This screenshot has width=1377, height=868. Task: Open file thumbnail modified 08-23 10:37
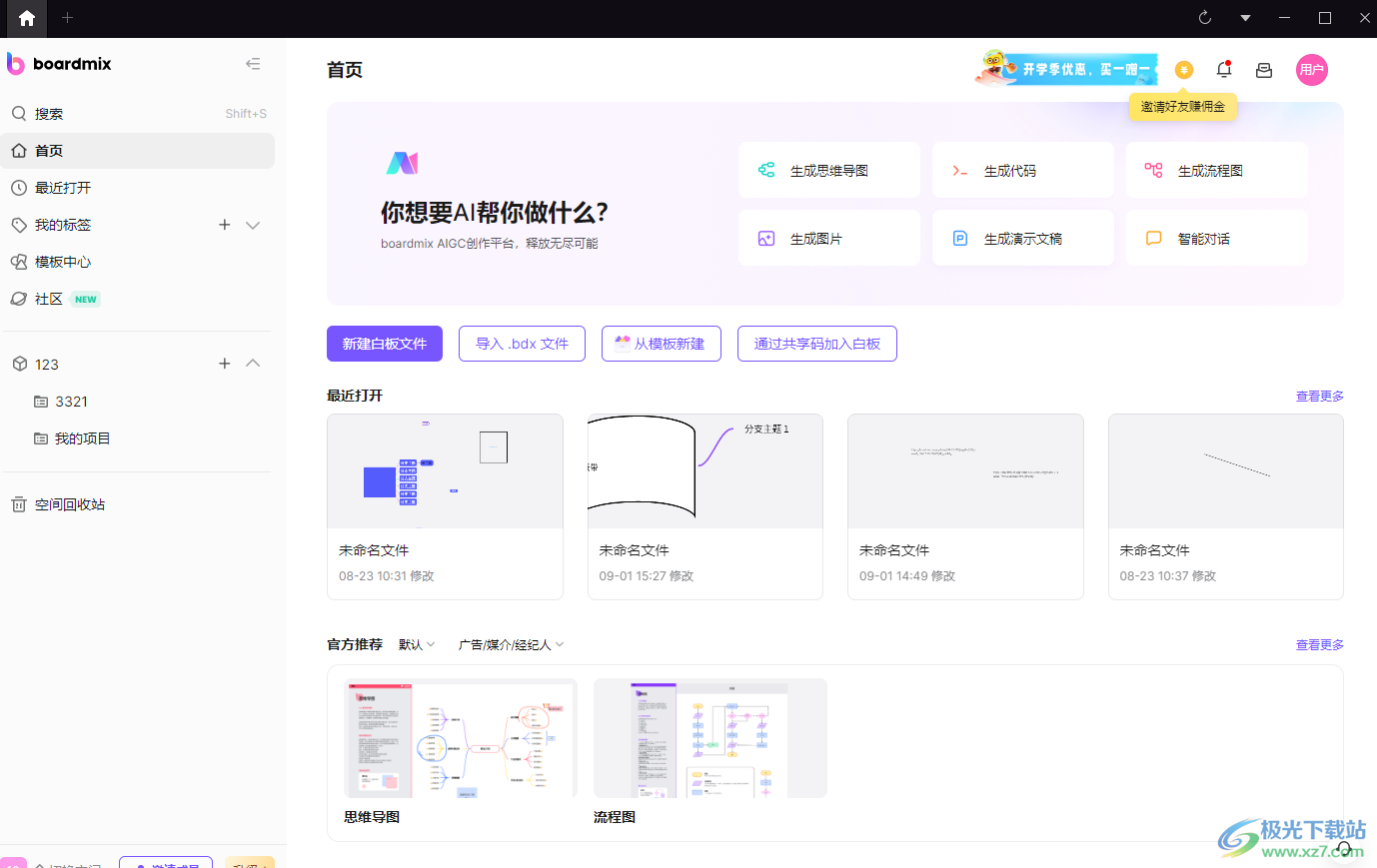(x=1226, y=471)
